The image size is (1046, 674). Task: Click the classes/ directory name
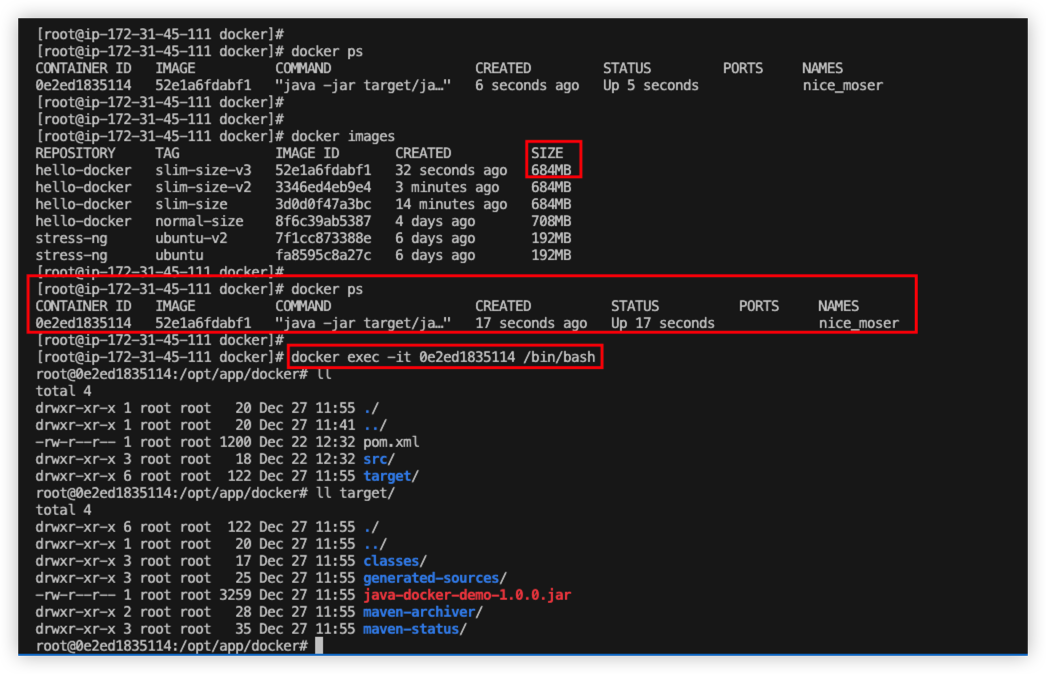[x=395, y=561]
